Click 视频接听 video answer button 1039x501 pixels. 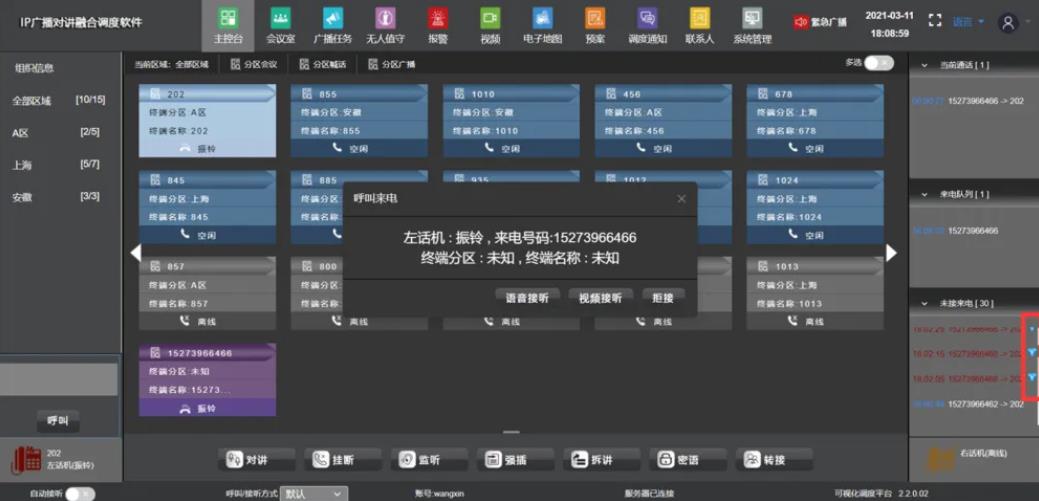tap(600, 298)
